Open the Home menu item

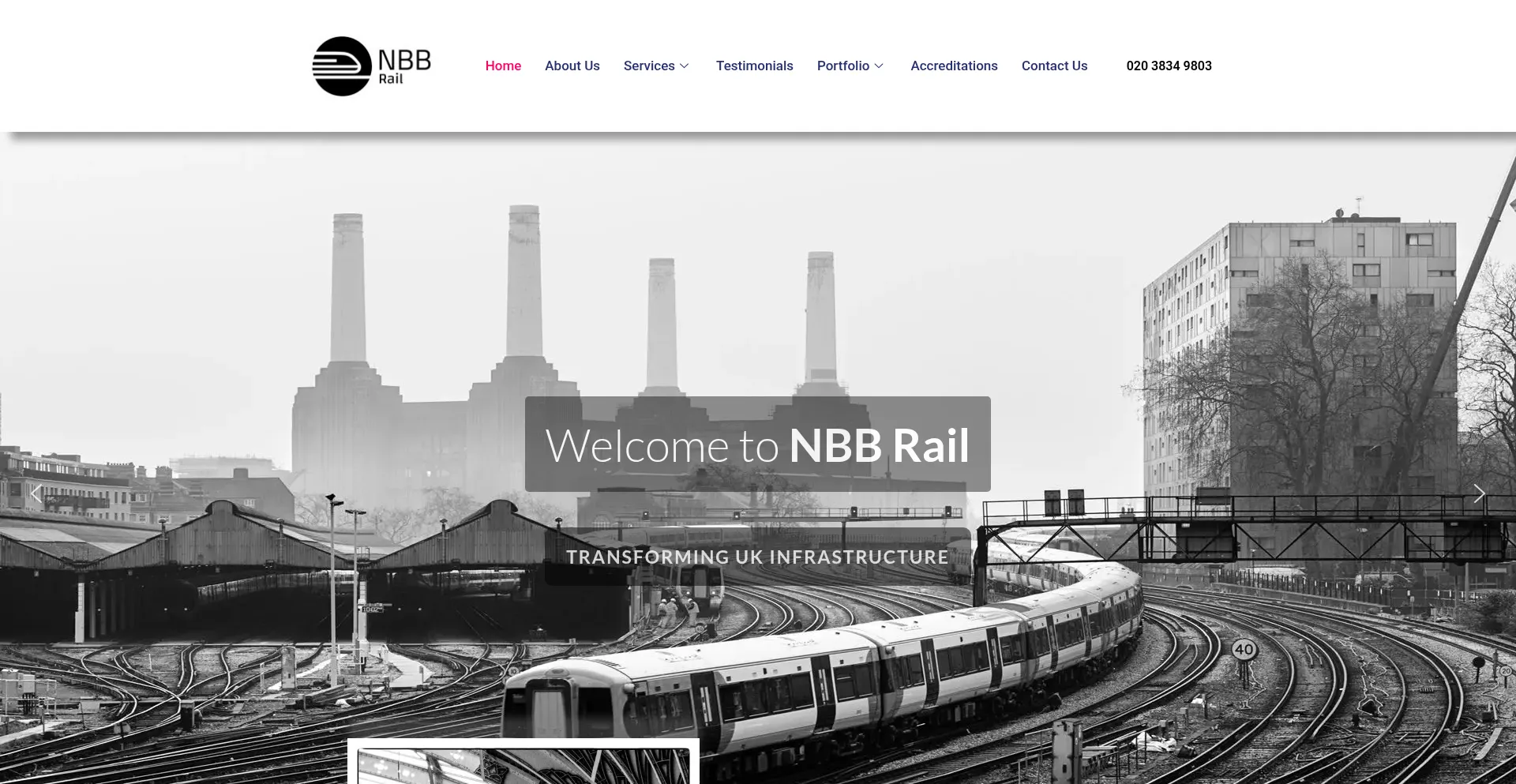click(503, 66)
